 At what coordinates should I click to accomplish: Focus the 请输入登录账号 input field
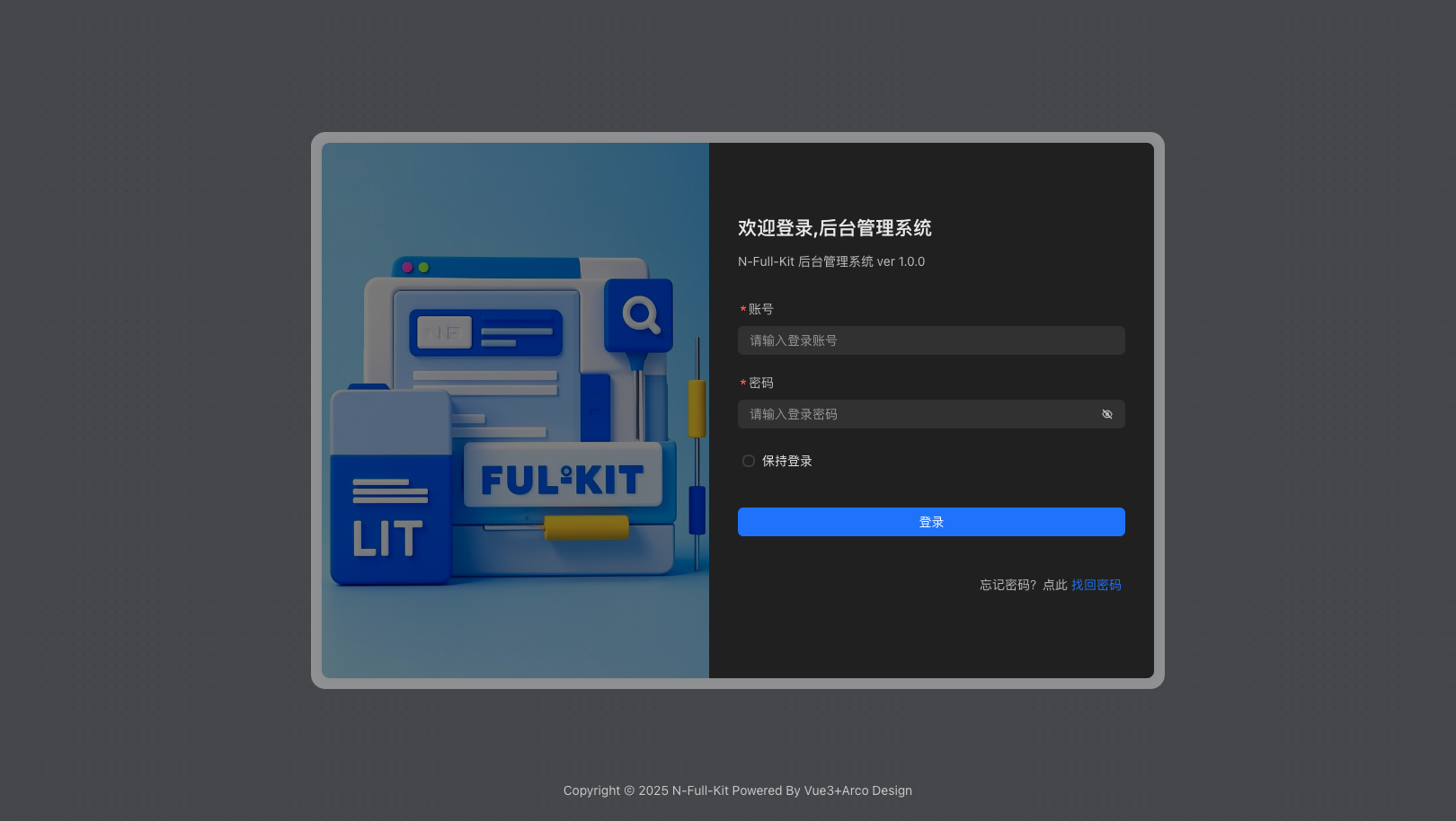click(930, 340)
